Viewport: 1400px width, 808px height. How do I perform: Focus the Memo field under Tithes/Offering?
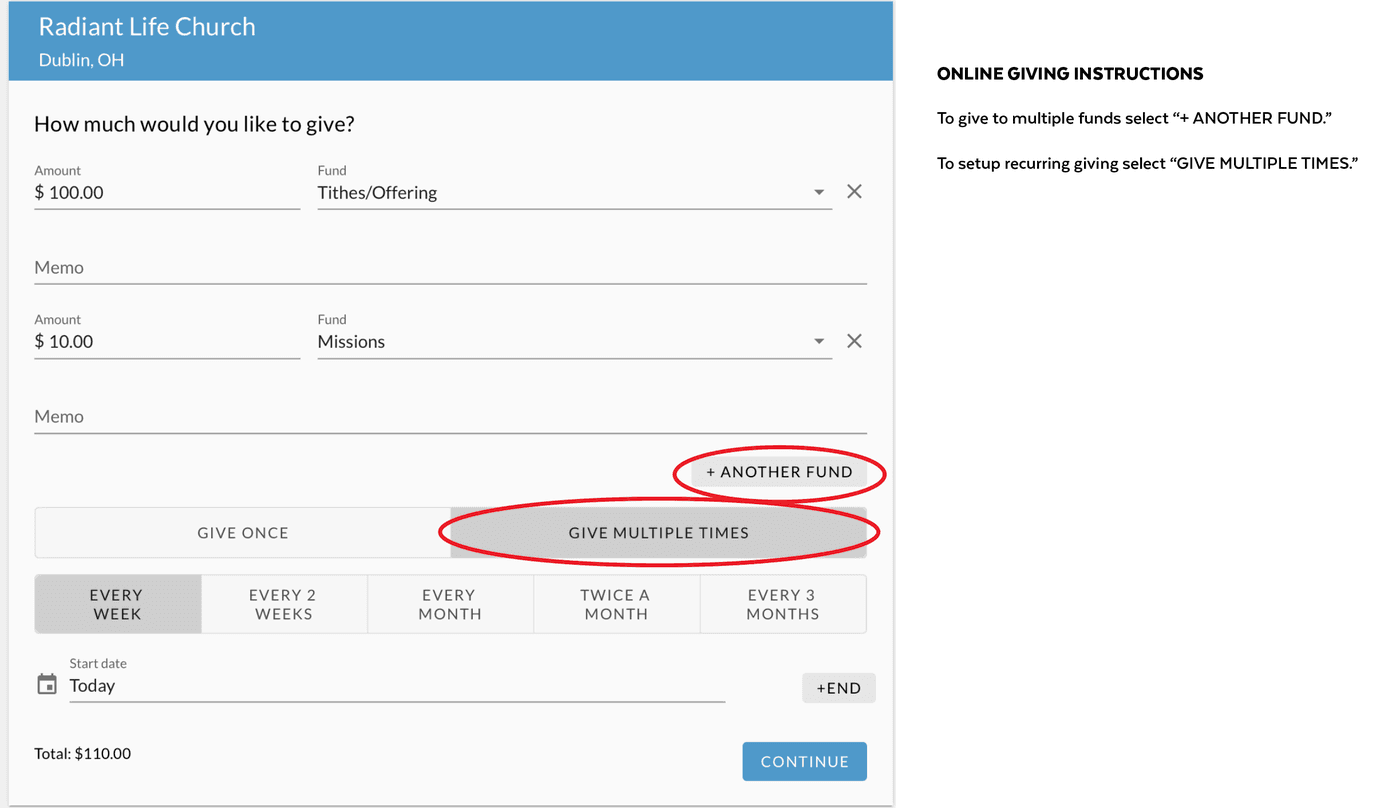(x=450, y=267)
